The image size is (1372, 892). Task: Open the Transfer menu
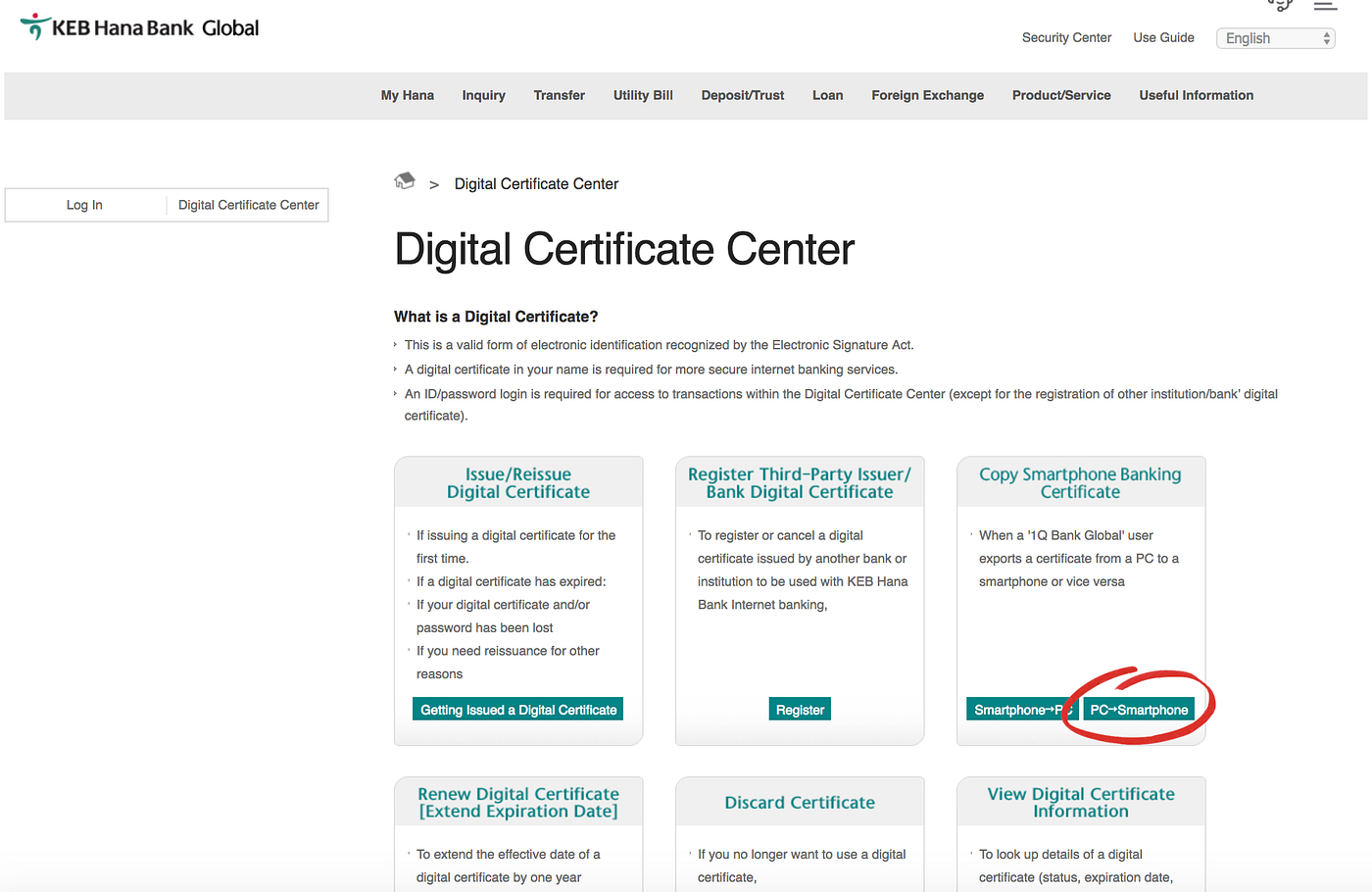pos(559,95)
